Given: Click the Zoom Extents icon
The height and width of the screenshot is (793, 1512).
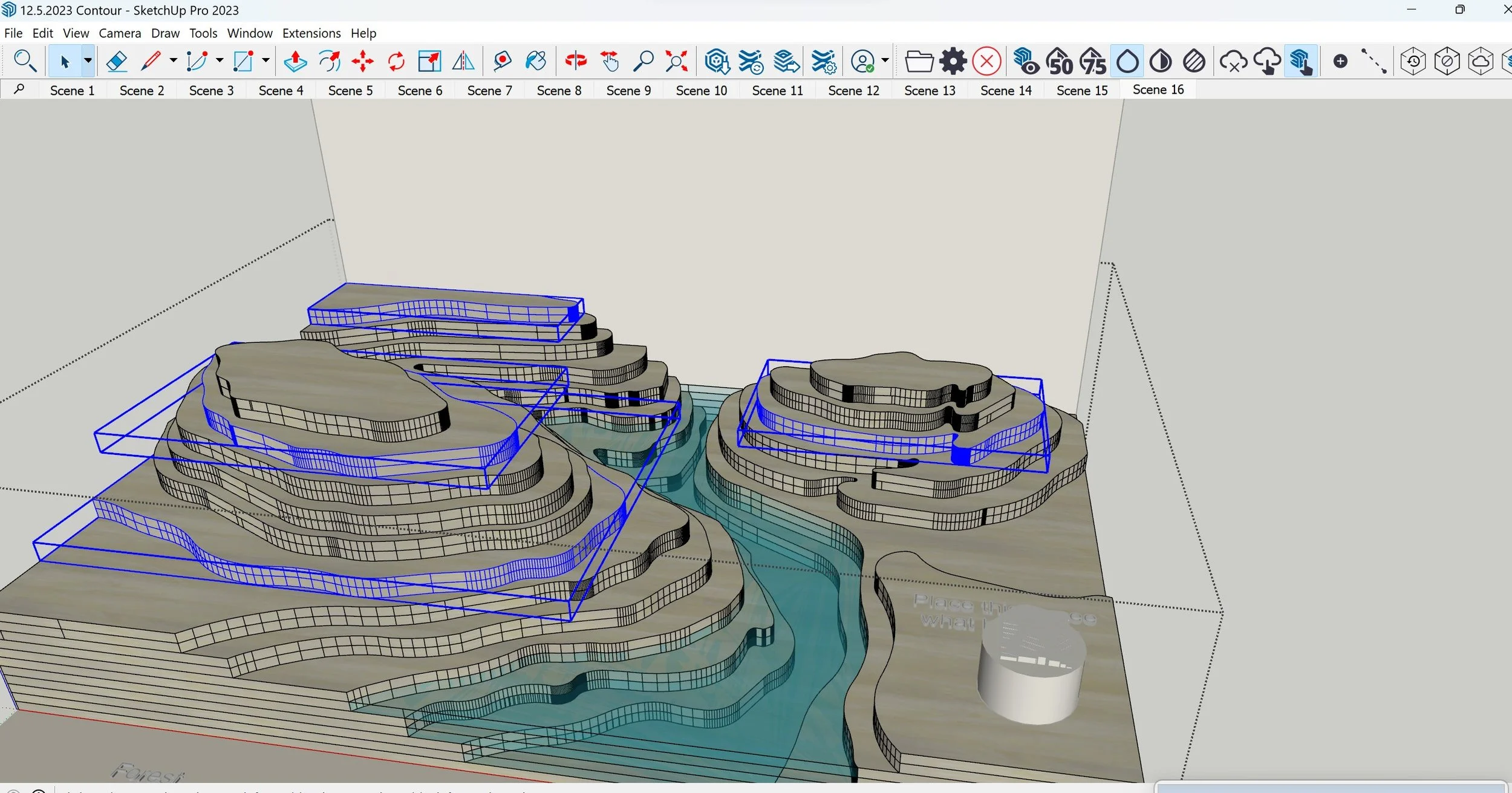Looking at the screenshot, I should (x=676, y=61).
